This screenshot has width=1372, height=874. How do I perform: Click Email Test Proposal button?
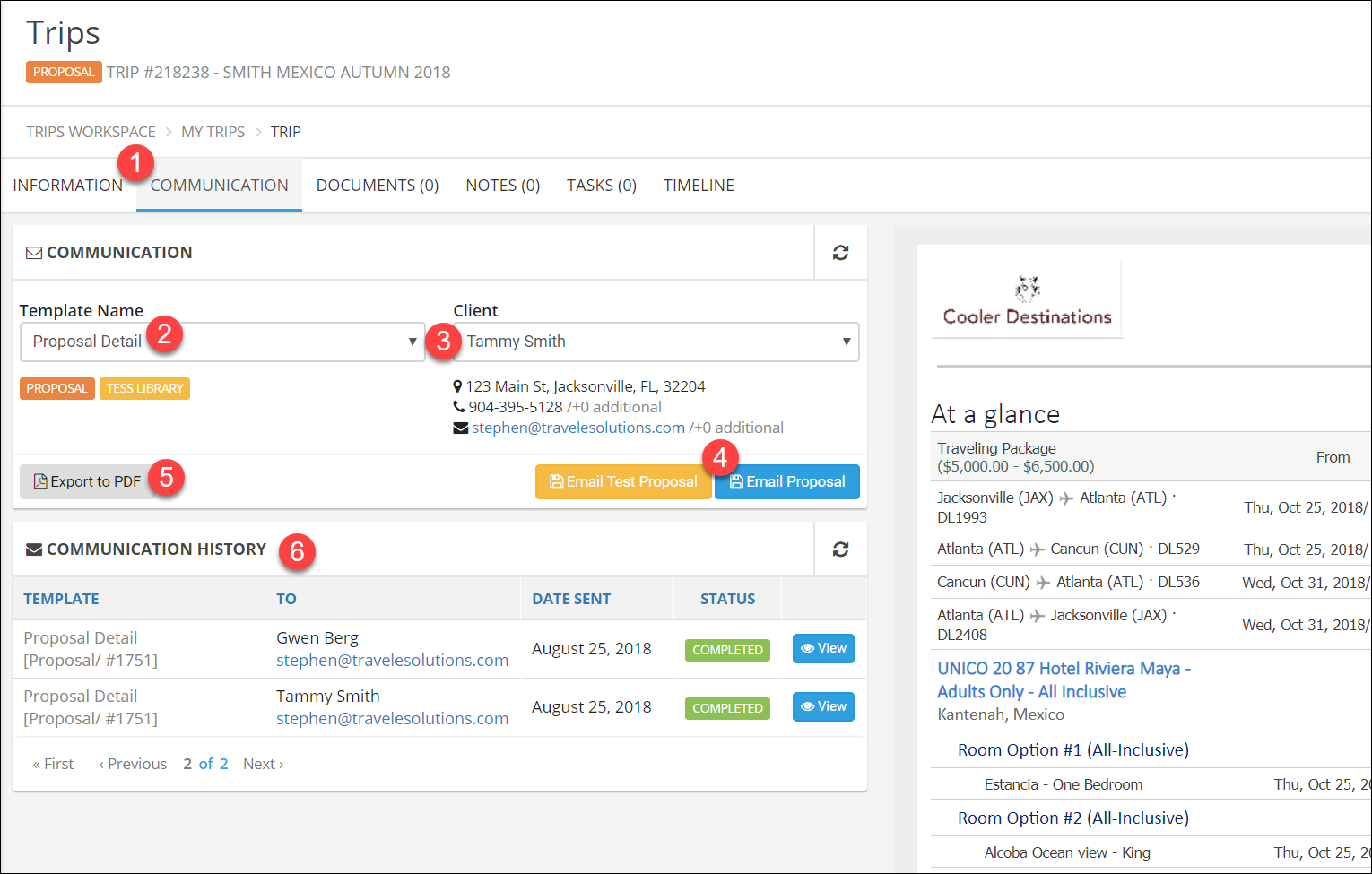point(623,482)
